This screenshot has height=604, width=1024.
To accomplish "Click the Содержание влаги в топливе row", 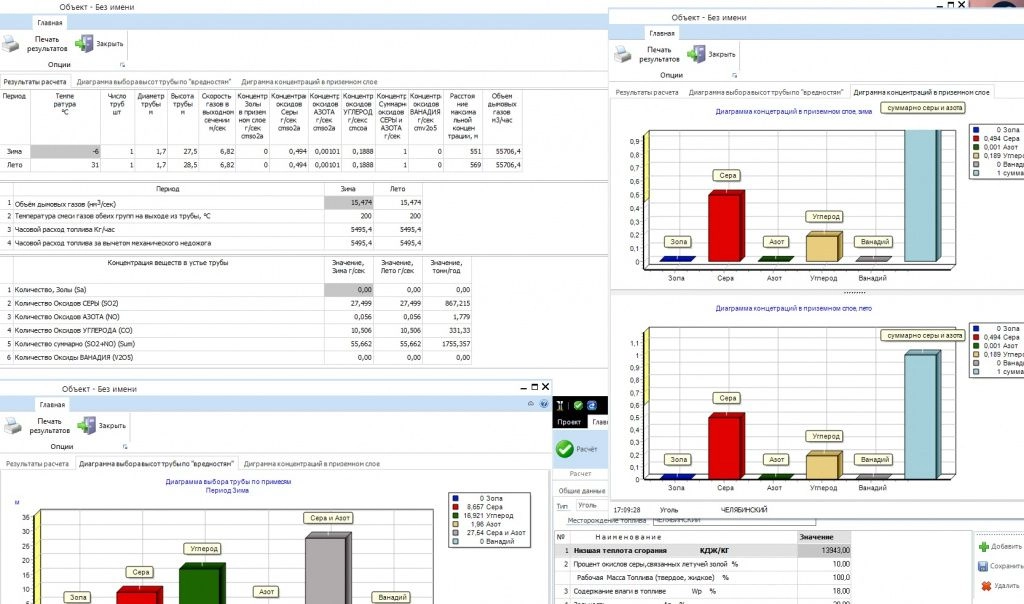I will (702, 591).
